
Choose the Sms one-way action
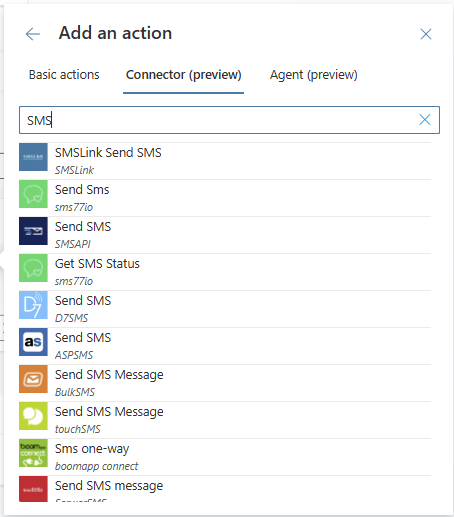point(225,457)
